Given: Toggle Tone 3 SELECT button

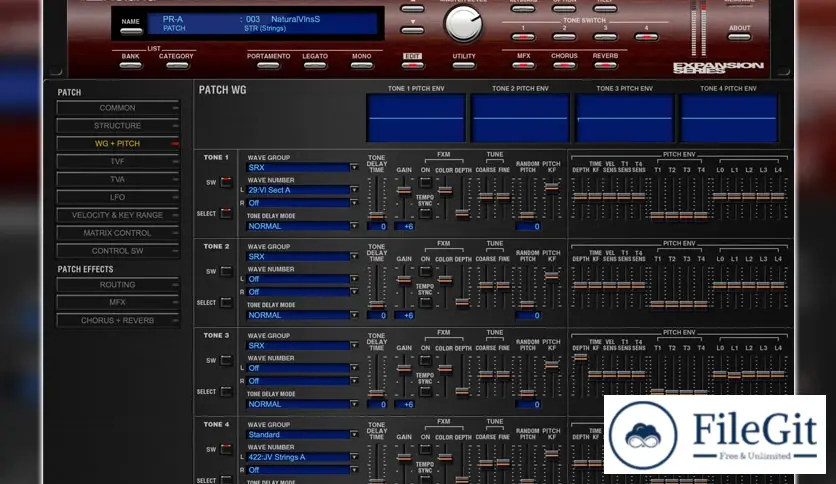Looking at the screenshot, I should (227, 391).
